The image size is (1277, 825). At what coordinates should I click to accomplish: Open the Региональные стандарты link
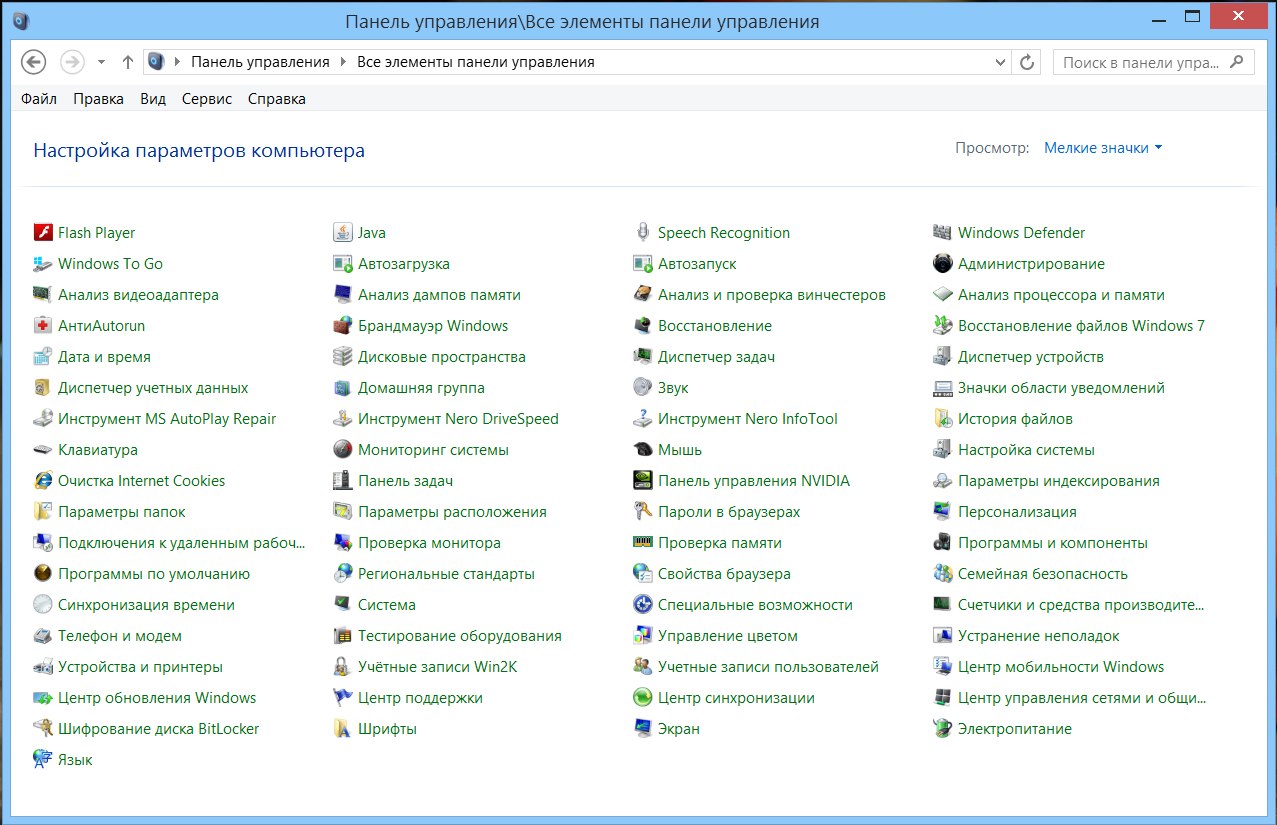pyautogui.click(x=446, y=574)
